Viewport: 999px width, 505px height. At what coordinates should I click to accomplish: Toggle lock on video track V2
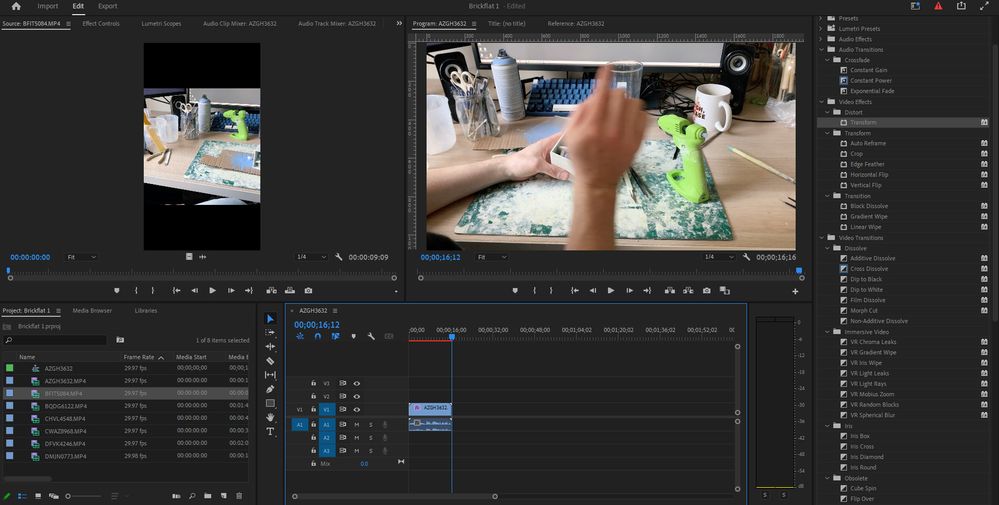[x=313, y=396]
